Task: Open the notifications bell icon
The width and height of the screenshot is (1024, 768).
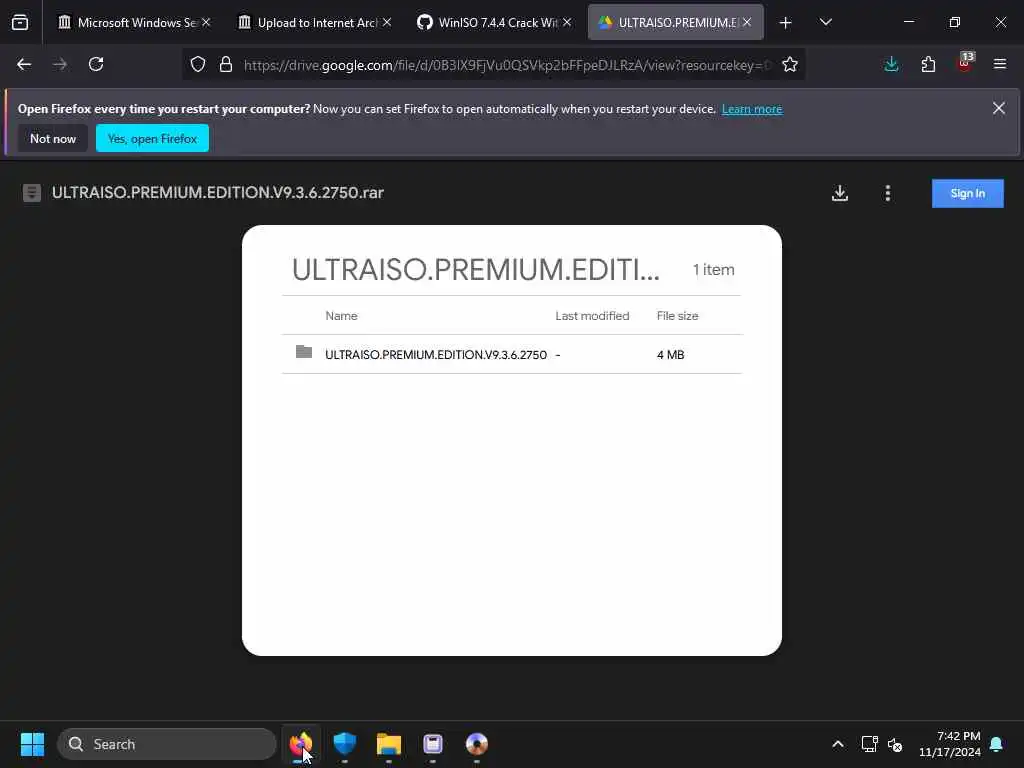Action: click(x=997, y=744)
